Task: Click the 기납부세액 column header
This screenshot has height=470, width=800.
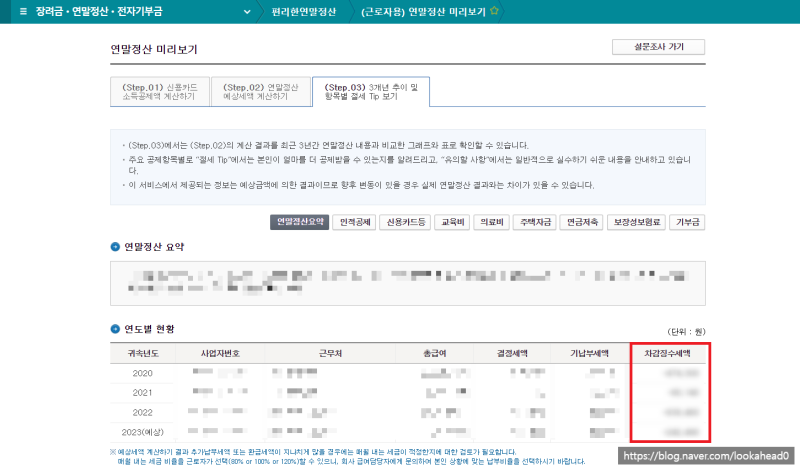Action: [589, 353]
